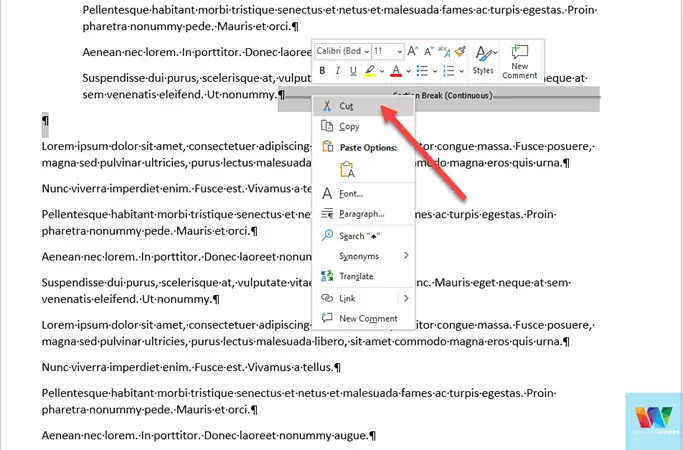Click Link in the context menu
The image size is (683, 450).
[355, 298]
